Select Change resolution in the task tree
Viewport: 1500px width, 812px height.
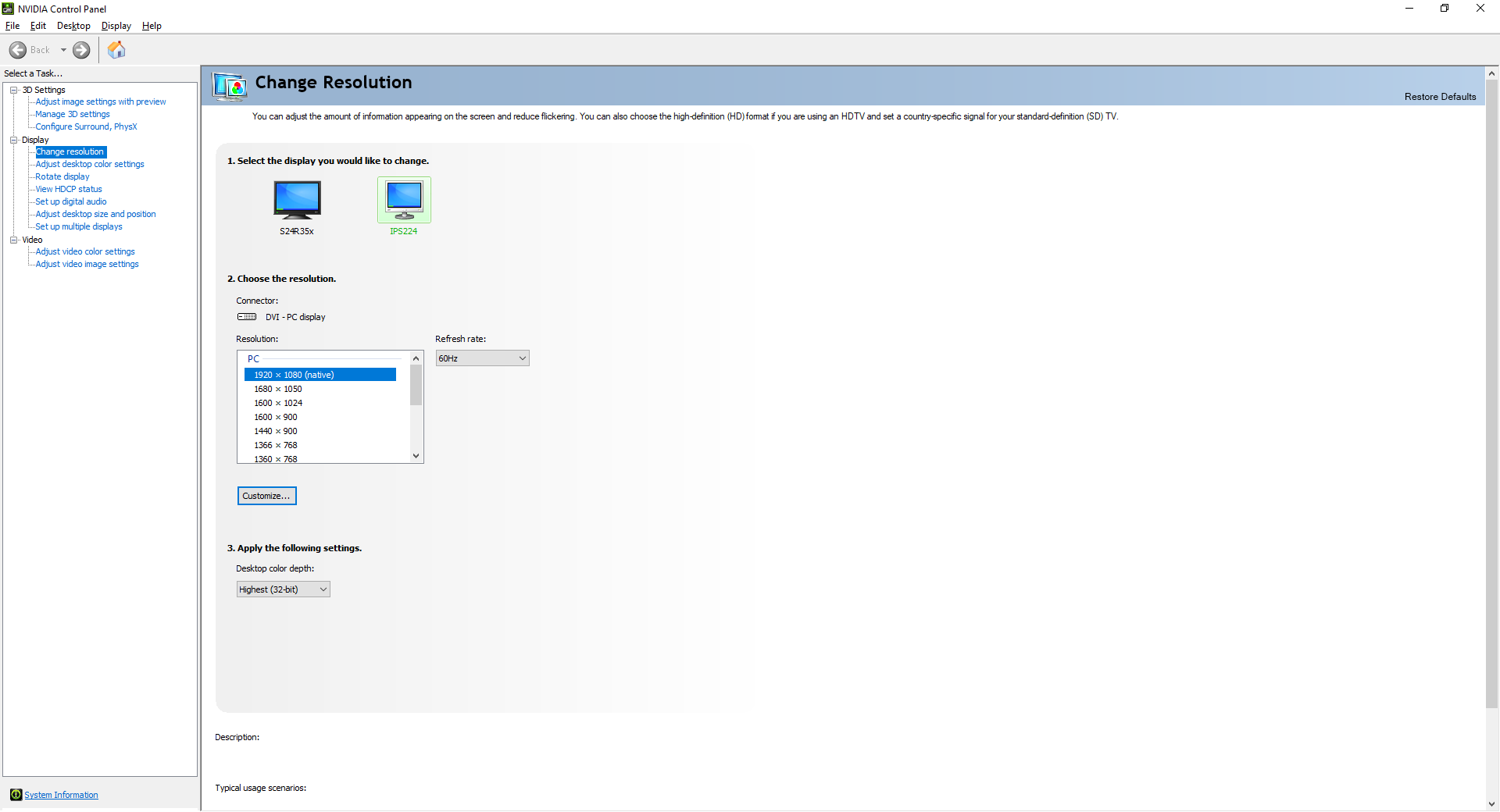[x=70, y=151]
